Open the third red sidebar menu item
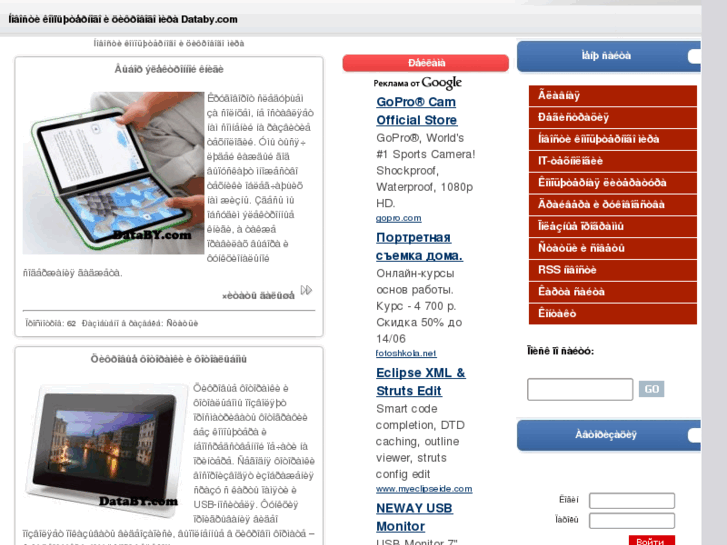The height and width of the screenshot is (545, 727). coord(612,139)
